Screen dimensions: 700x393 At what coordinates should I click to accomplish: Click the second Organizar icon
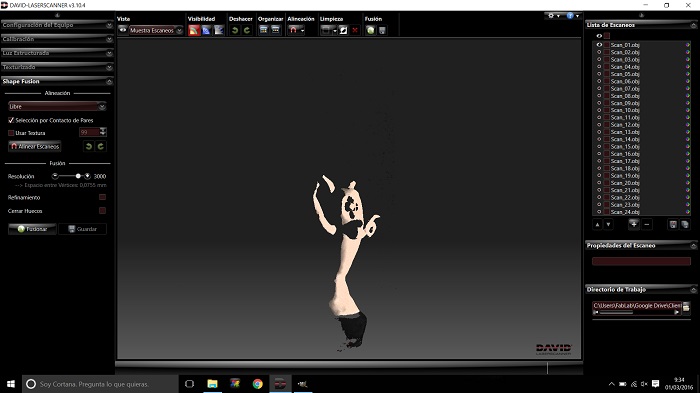click(x=275, y=30)
